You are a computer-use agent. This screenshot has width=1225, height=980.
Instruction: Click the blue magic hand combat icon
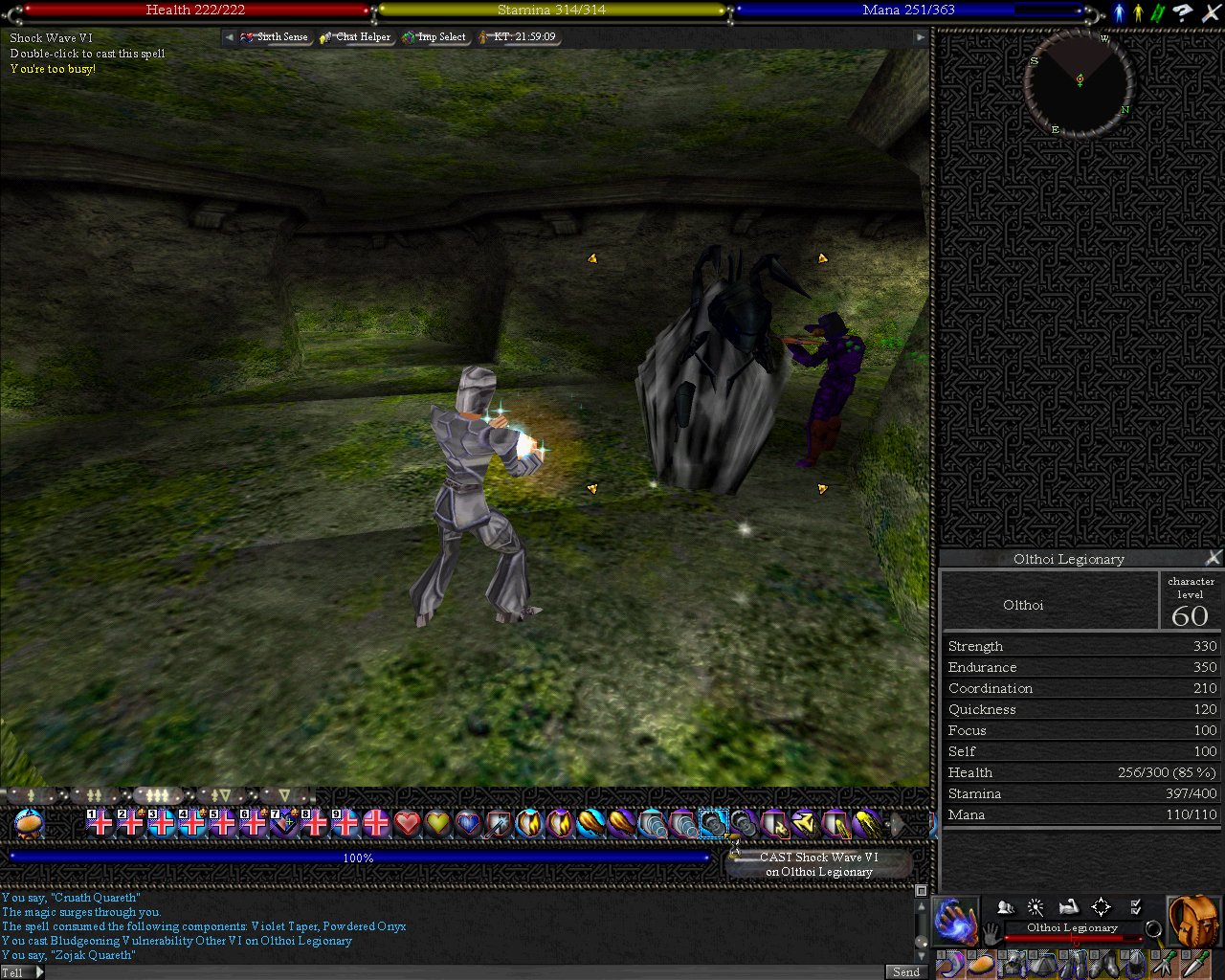955,921
